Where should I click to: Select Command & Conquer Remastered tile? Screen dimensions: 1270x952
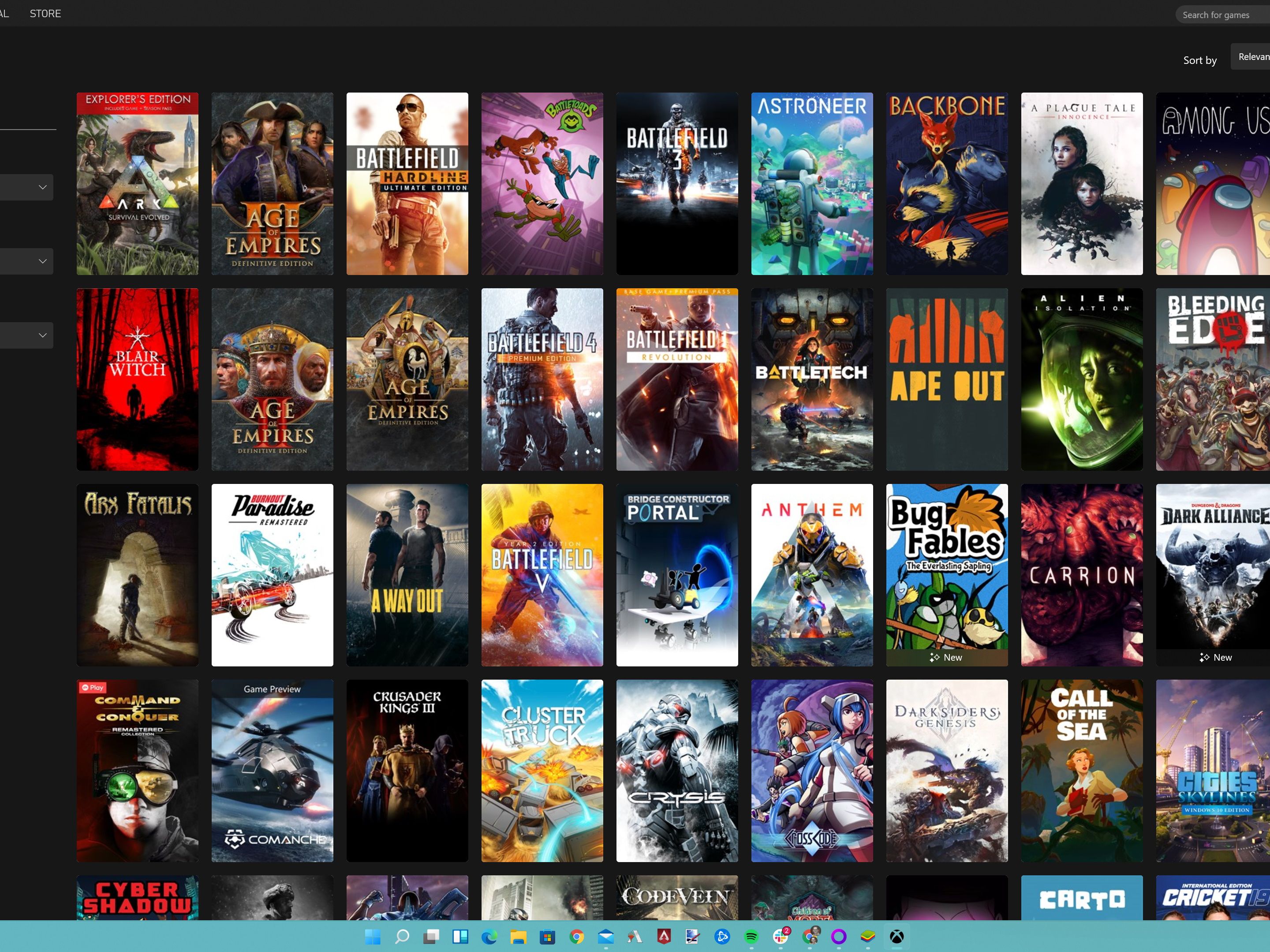click(137, 770)
